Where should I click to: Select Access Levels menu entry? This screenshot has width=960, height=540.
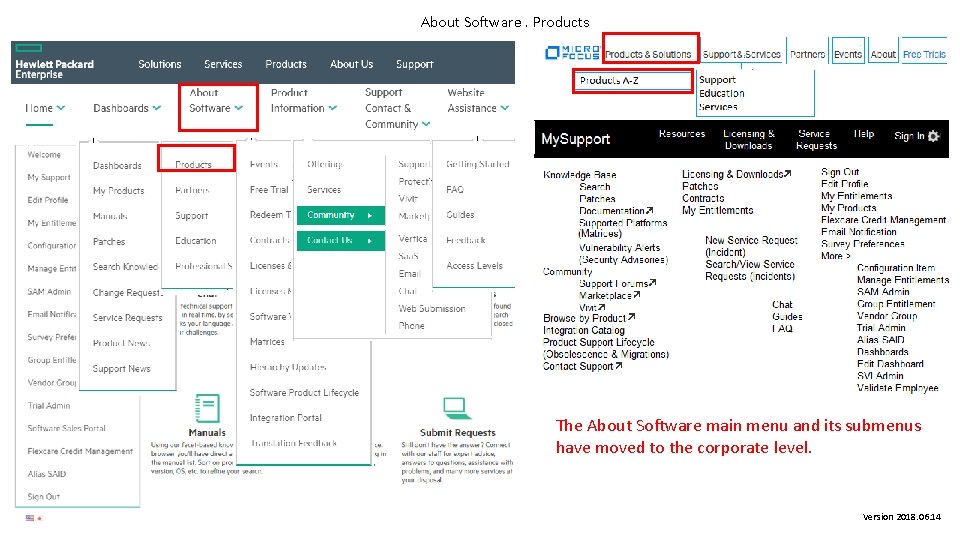point(474,266)
